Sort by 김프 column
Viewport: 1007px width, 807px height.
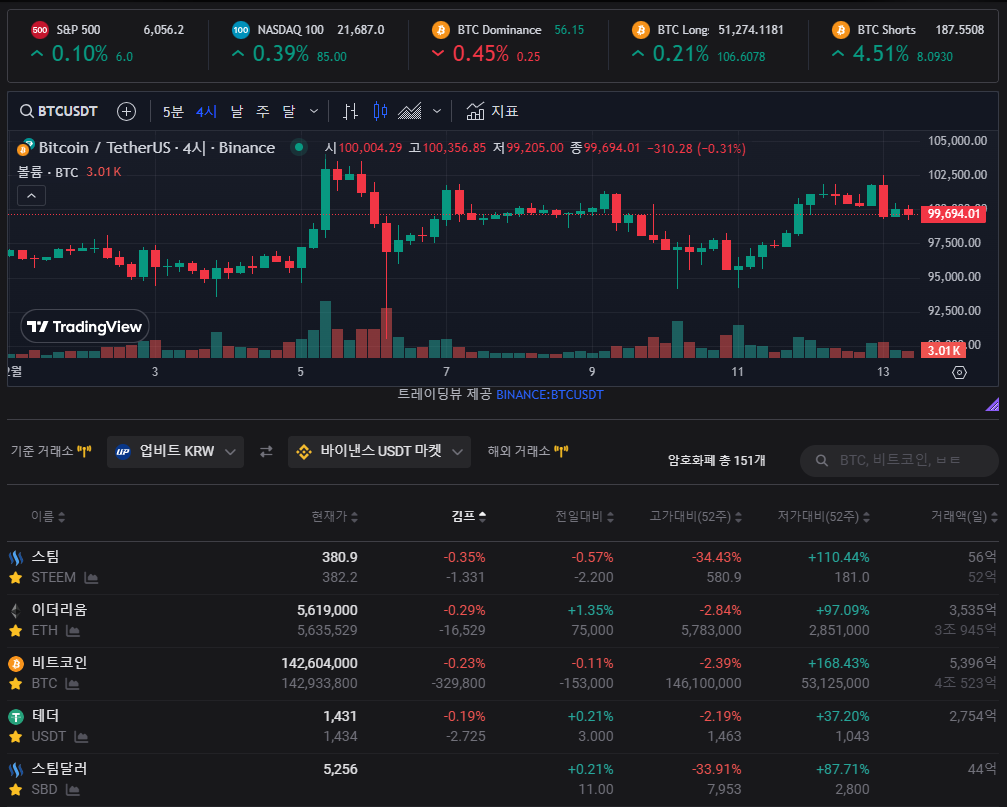click(x=469, y=516)
